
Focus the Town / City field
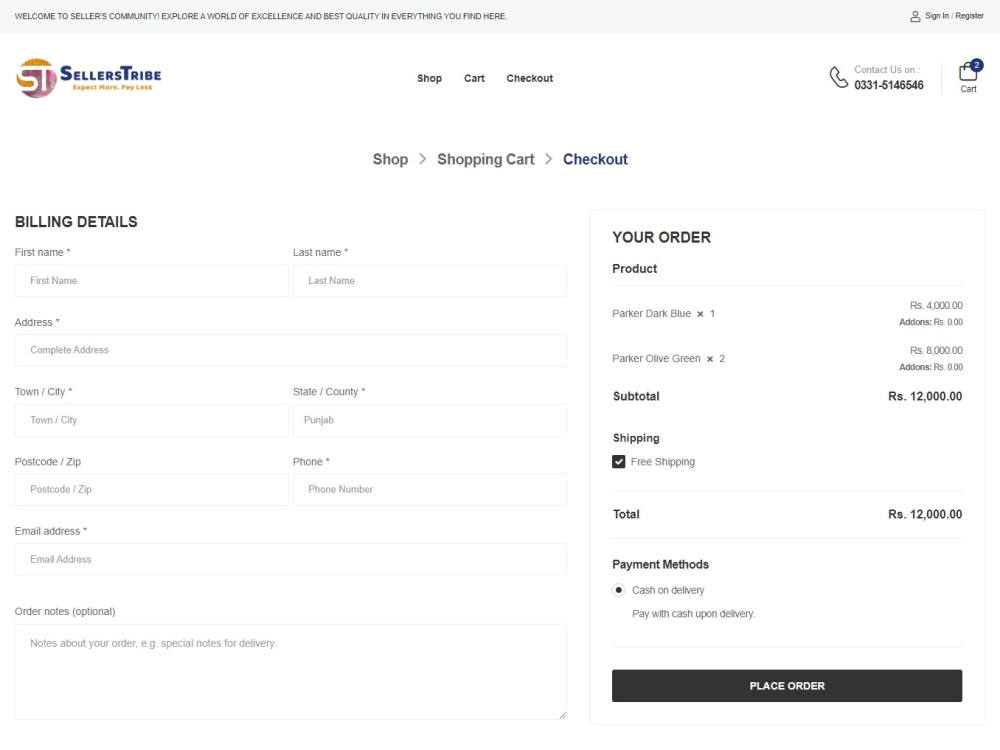(152, 420)
